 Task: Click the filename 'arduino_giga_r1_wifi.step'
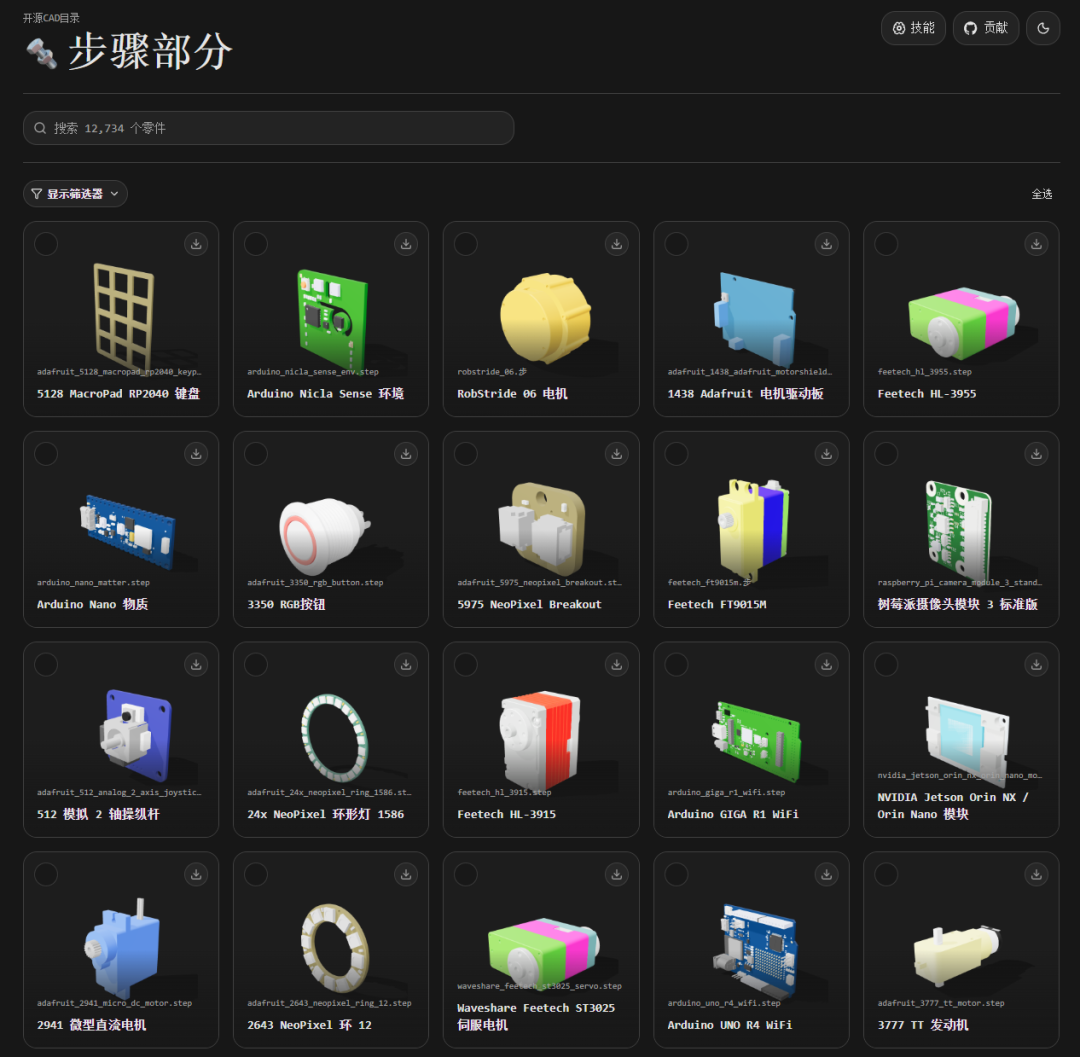coord(726,793)
